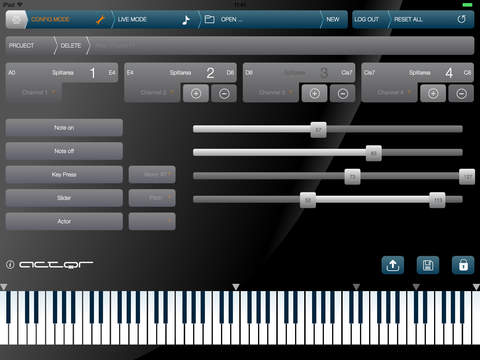
Task: Open the info icon beside the actor logo
Action: (x=10, y=265)
